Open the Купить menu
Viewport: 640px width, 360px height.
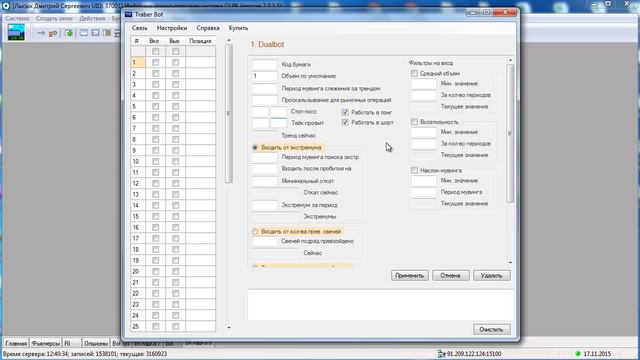point(238,28)
